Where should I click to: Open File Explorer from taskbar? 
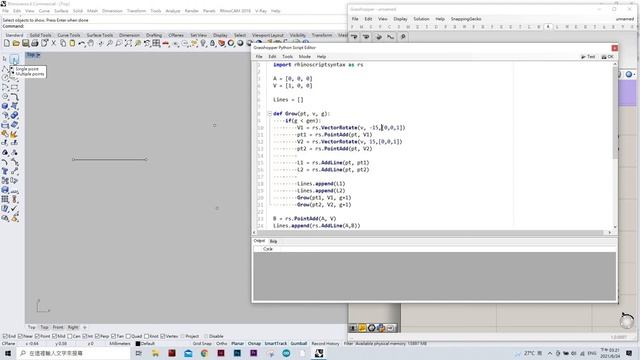[156, 353]
